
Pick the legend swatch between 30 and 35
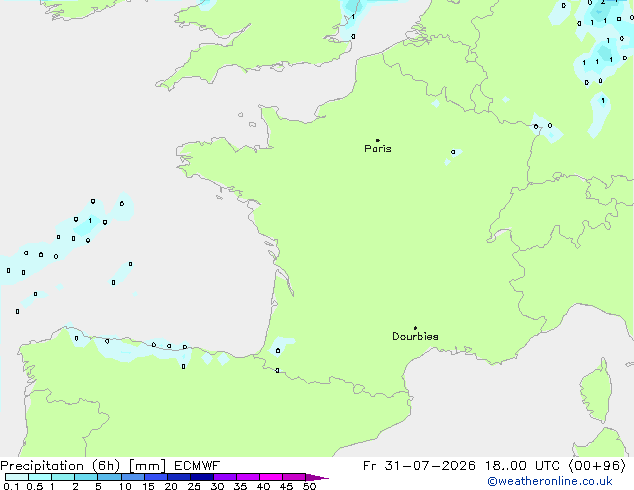click(224, 477)
